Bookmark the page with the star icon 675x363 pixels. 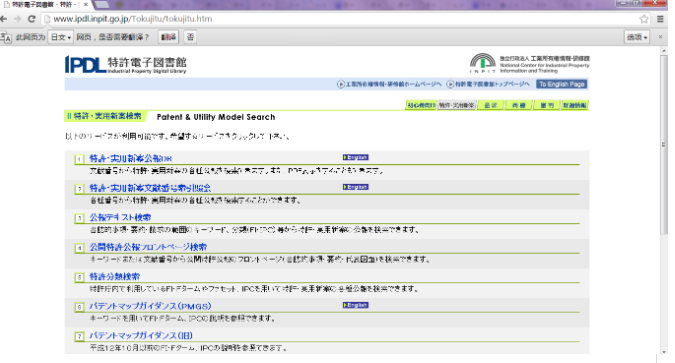(x=644, y=19)
